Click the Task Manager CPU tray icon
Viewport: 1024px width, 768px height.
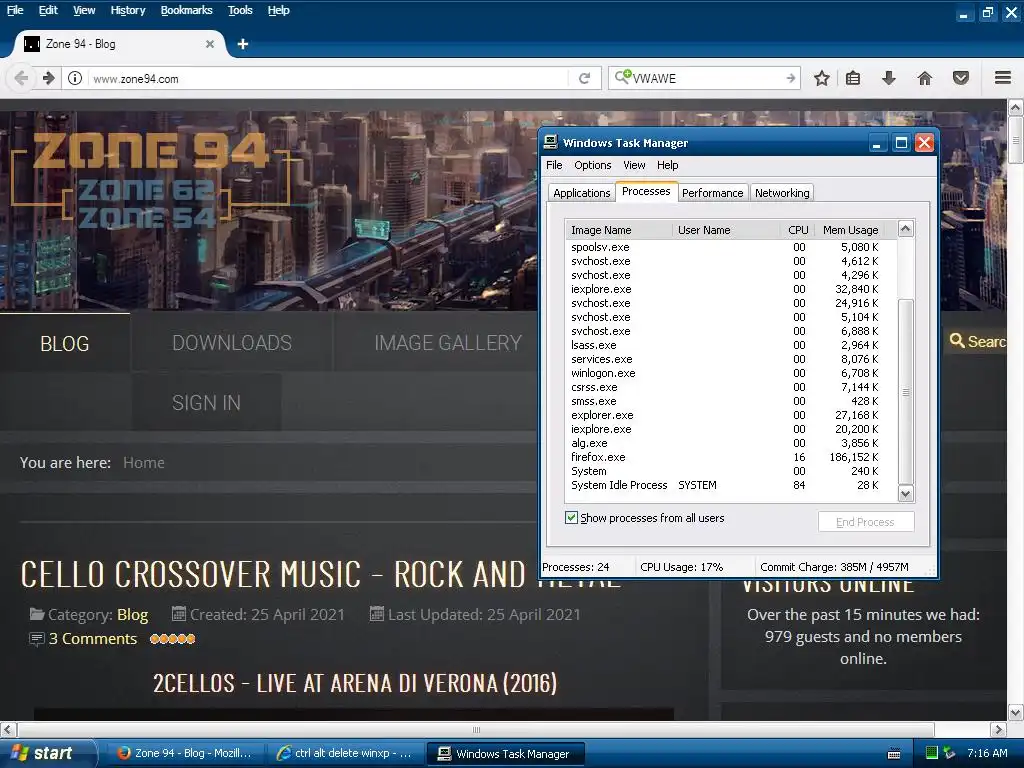(x=932, y=753)
